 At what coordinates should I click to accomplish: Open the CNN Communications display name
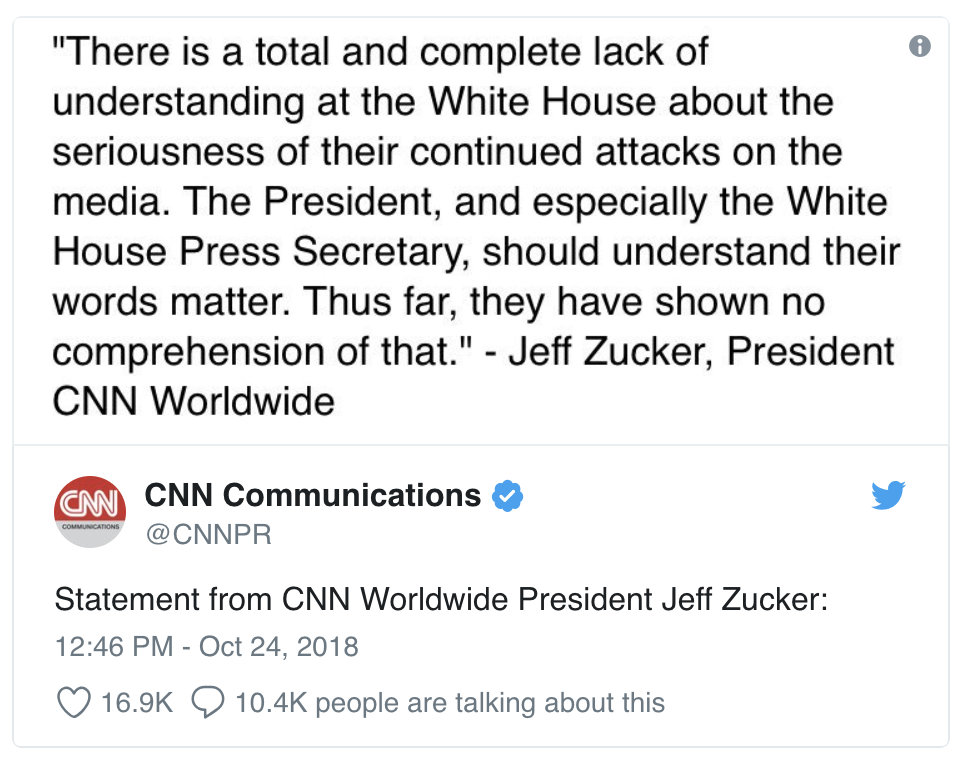[x=312, y=496]
